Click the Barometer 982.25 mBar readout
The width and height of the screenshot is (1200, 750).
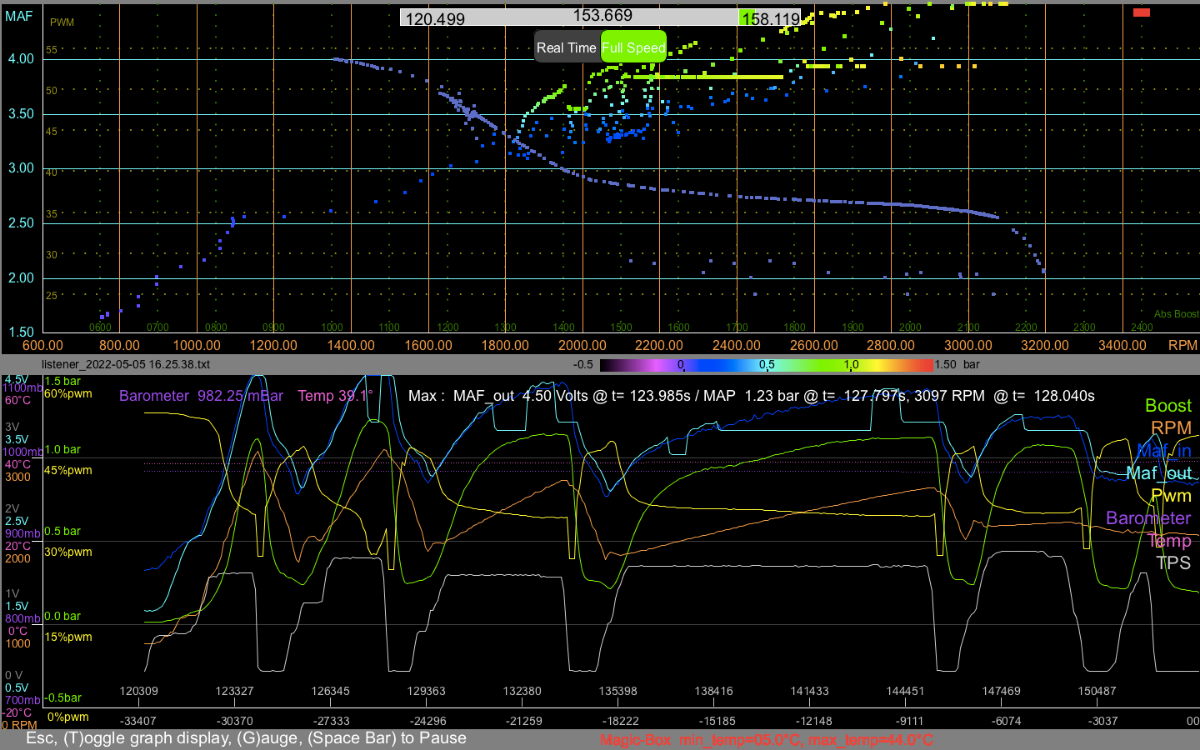click(x=201, y=395)
